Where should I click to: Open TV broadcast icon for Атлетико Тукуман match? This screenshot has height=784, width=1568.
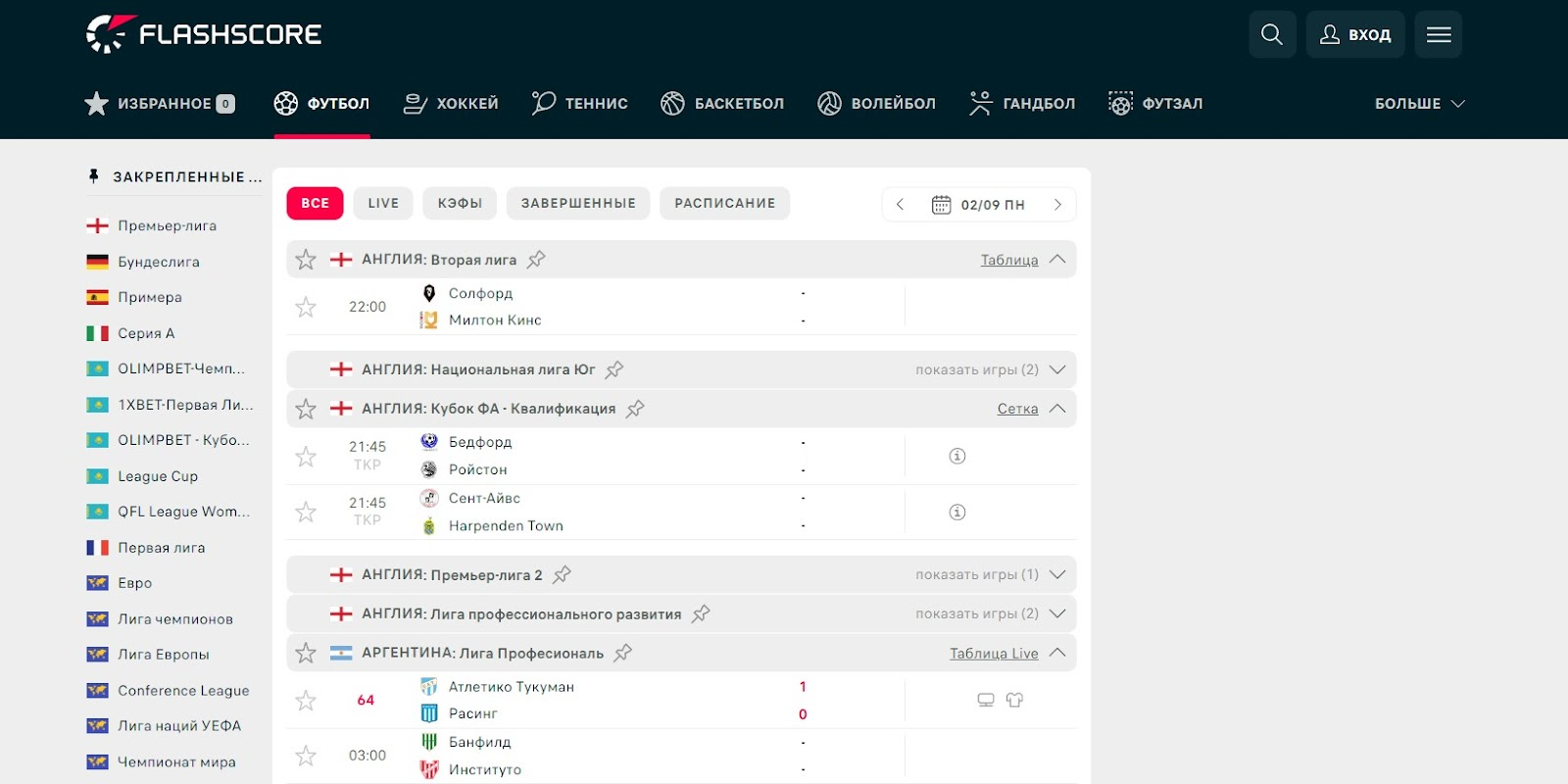point(986,700)
